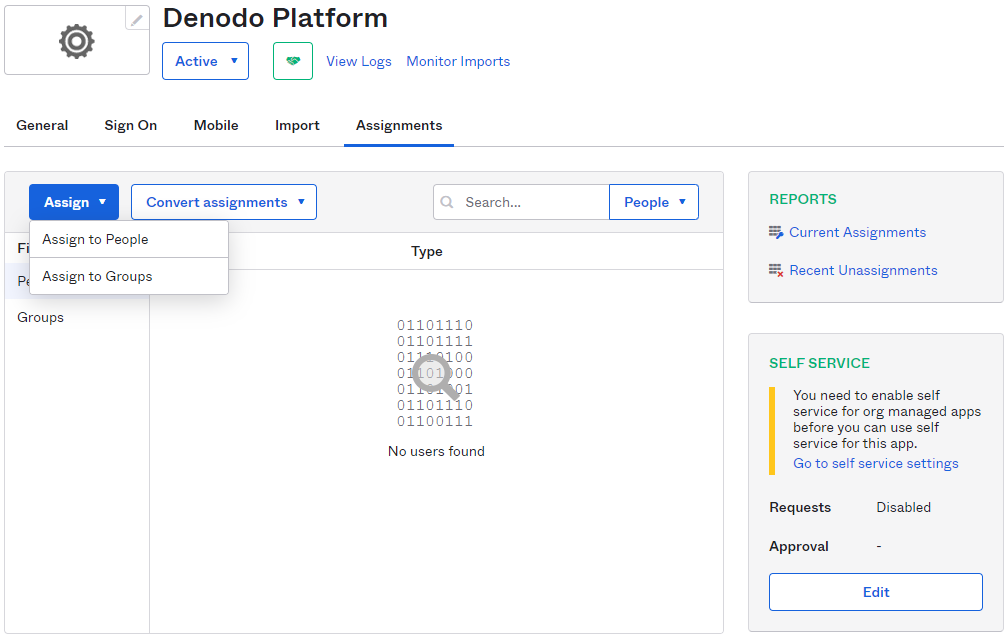1007x640 pixels.
Task: Switch to the General tab
Action: (42, 125)
